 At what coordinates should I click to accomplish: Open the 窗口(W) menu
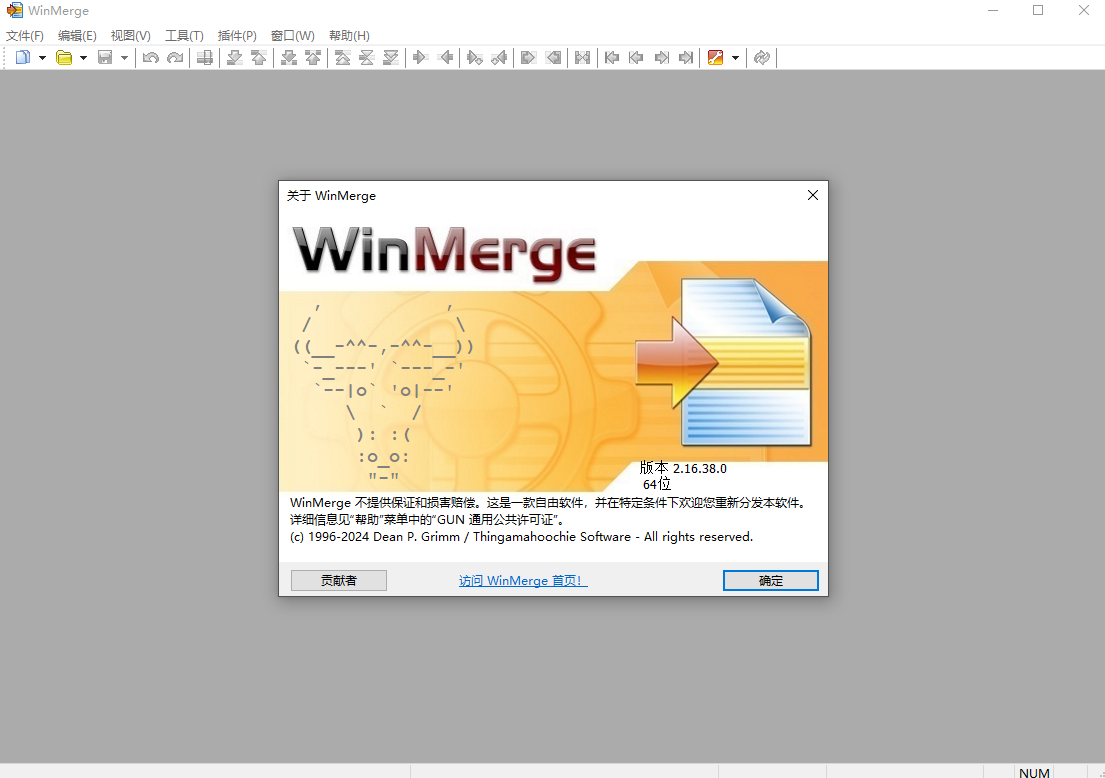(x=292, y=35)
